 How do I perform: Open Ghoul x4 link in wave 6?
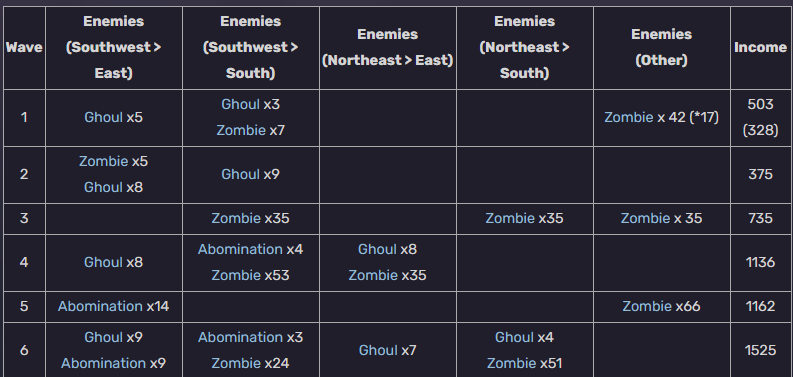tap(514, 337)
